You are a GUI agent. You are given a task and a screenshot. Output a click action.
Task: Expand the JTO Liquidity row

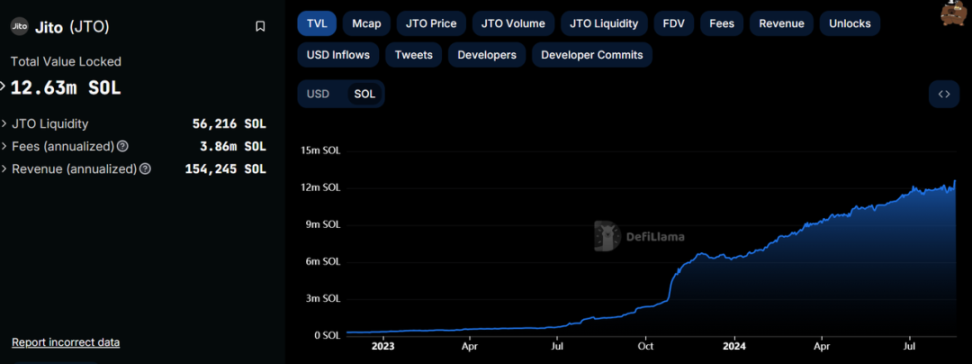[4, 124]
